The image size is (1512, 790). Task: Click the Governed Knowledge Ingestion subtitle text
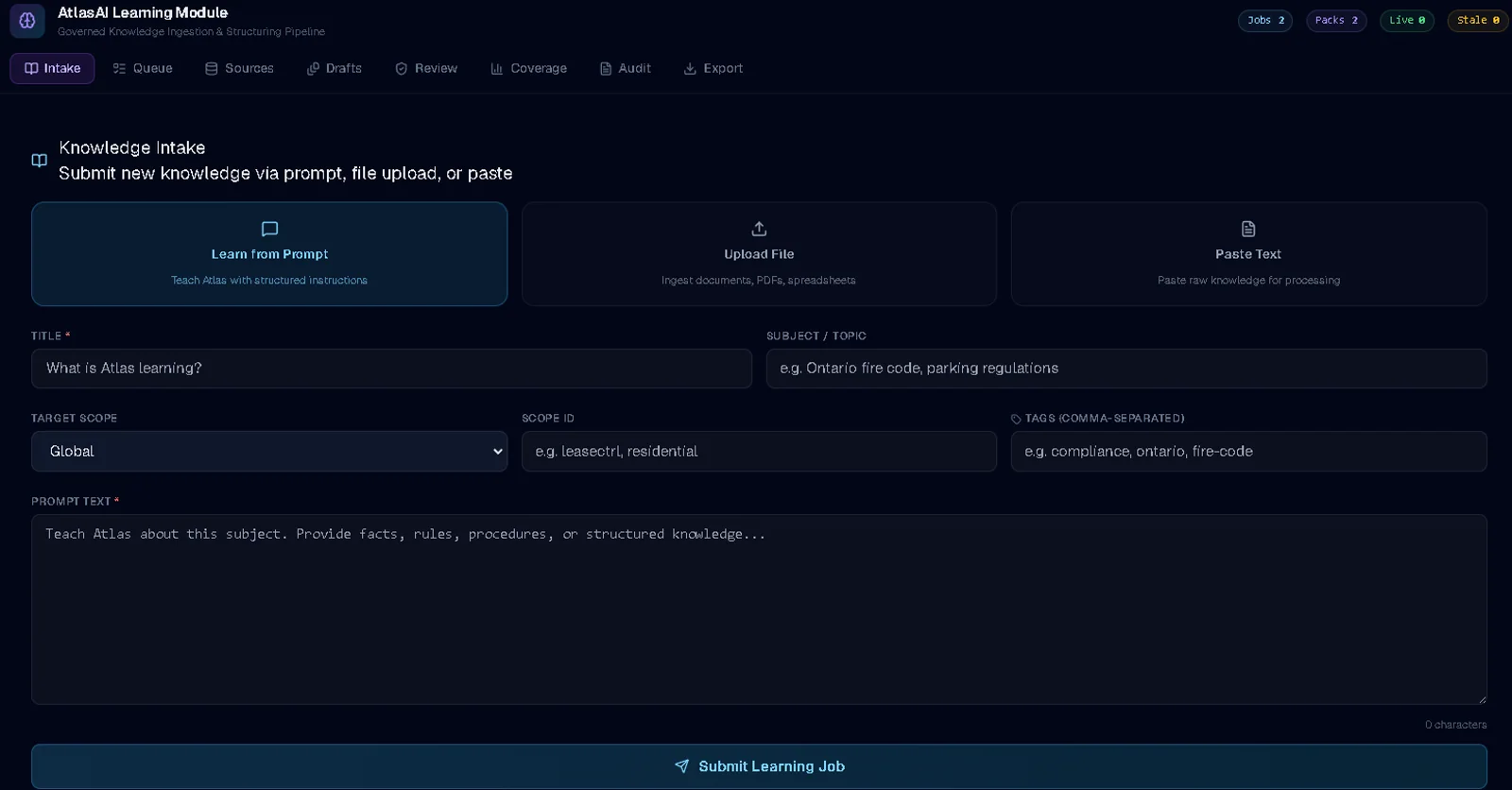pos(191,32)
